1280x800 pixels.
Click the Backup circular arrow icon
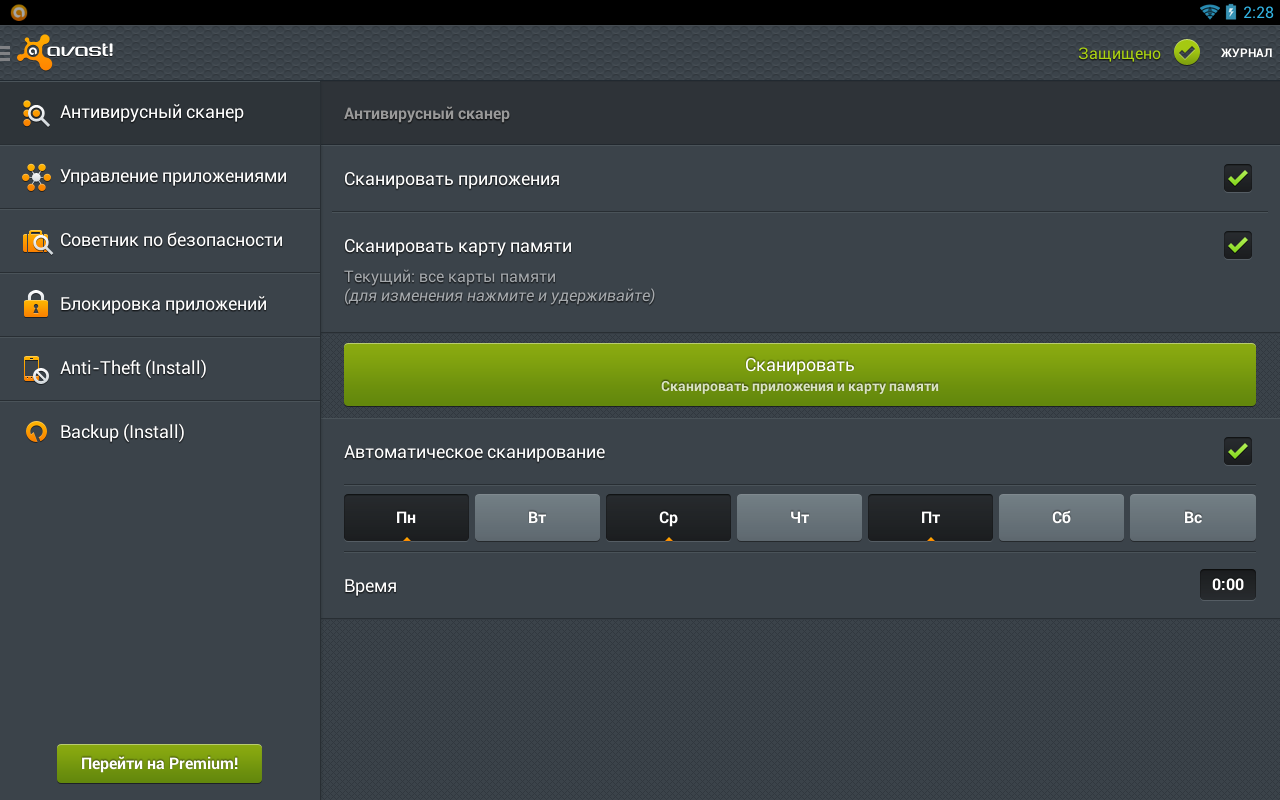coord(36,432)
